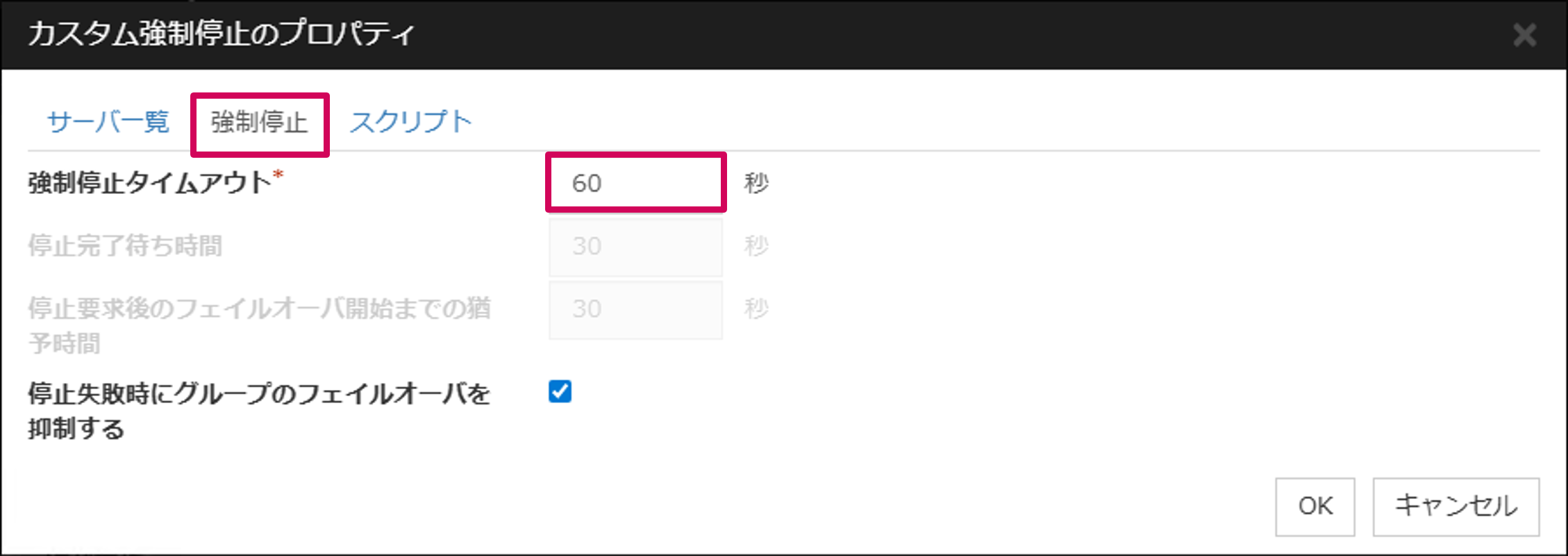Click the 強制停止タイムアウト label text

pyautogui.click(x=149, y=183)
